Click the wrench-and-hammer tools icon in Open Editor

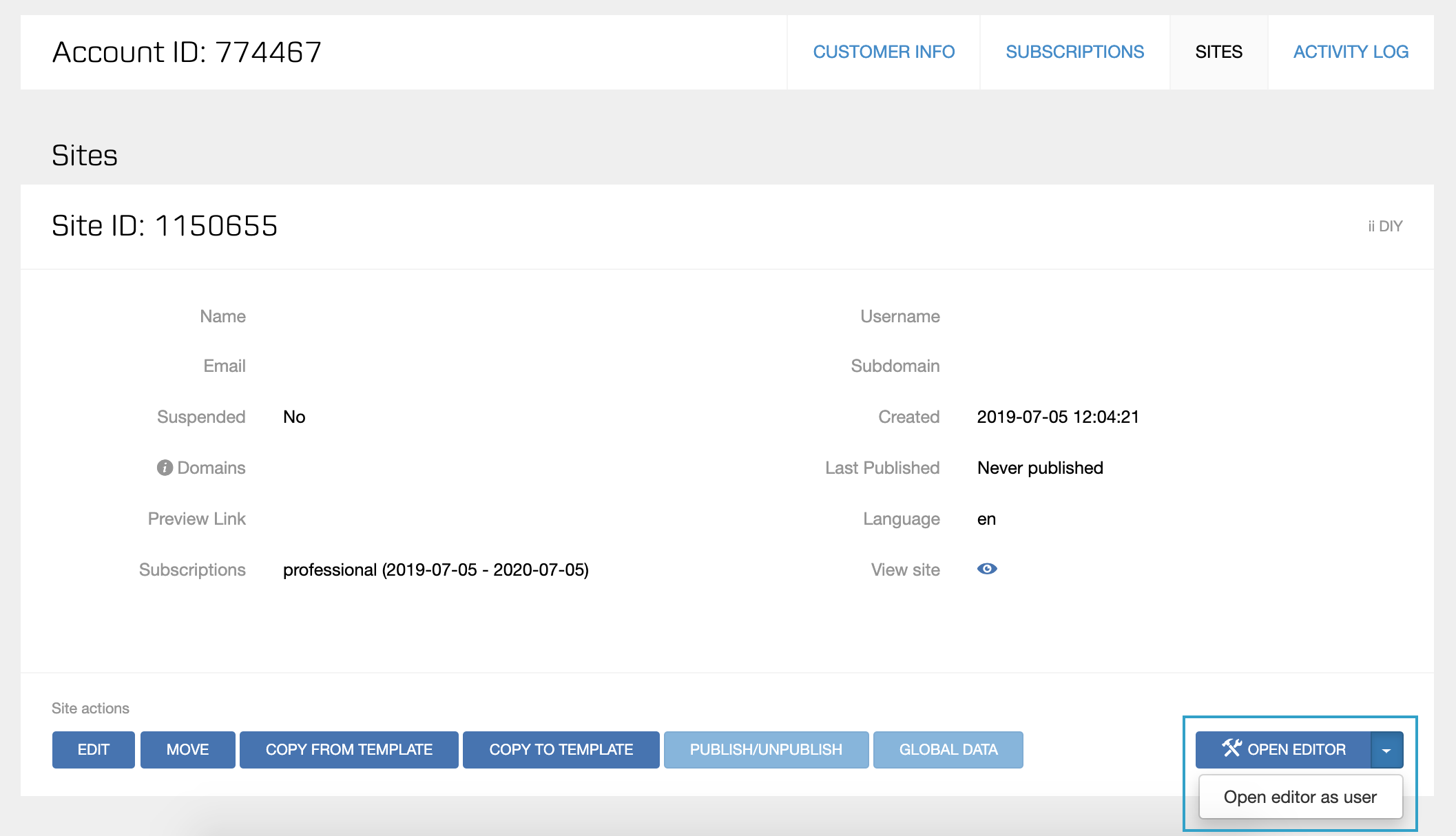point(1231,749)
